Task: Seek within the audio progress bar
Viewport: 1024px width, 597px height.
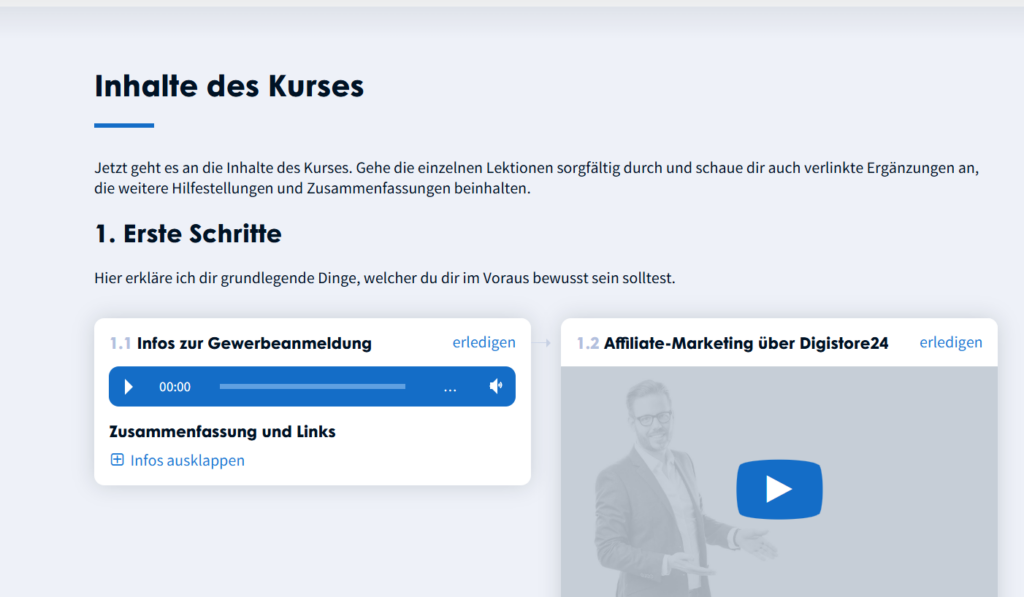Action: tap(312, 387)
